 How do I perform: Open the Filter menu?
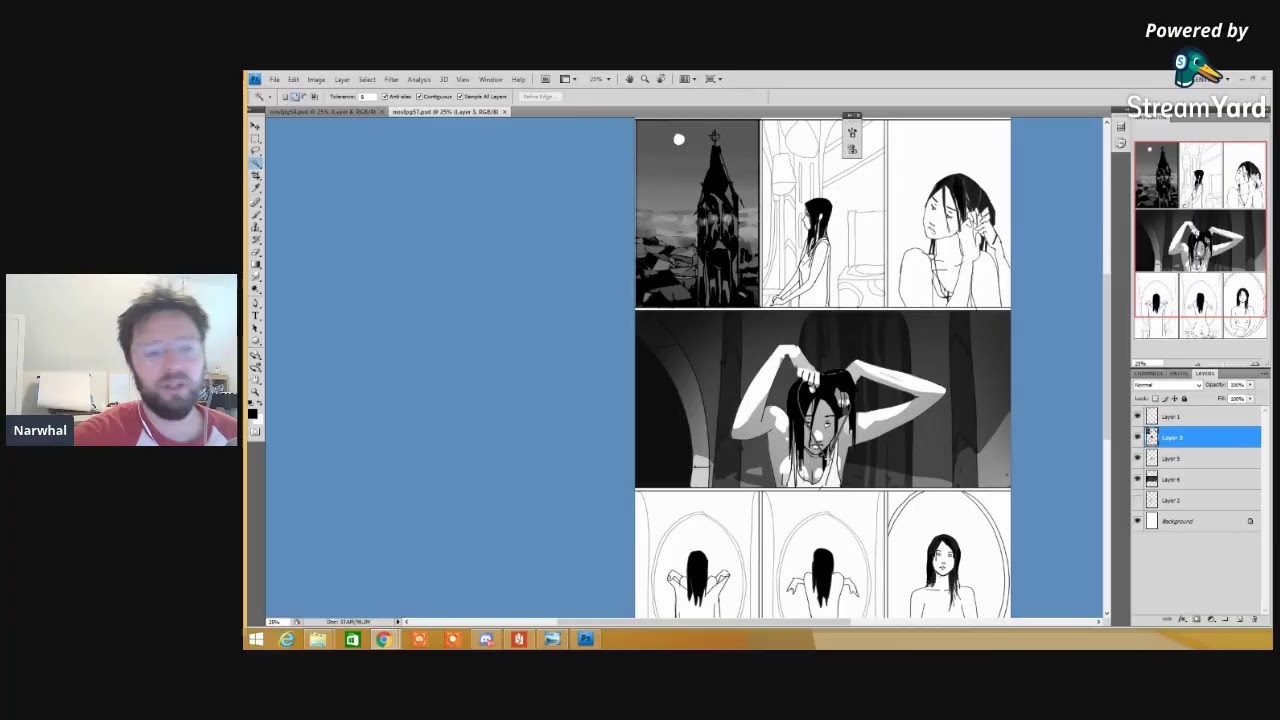pos(391,79)
